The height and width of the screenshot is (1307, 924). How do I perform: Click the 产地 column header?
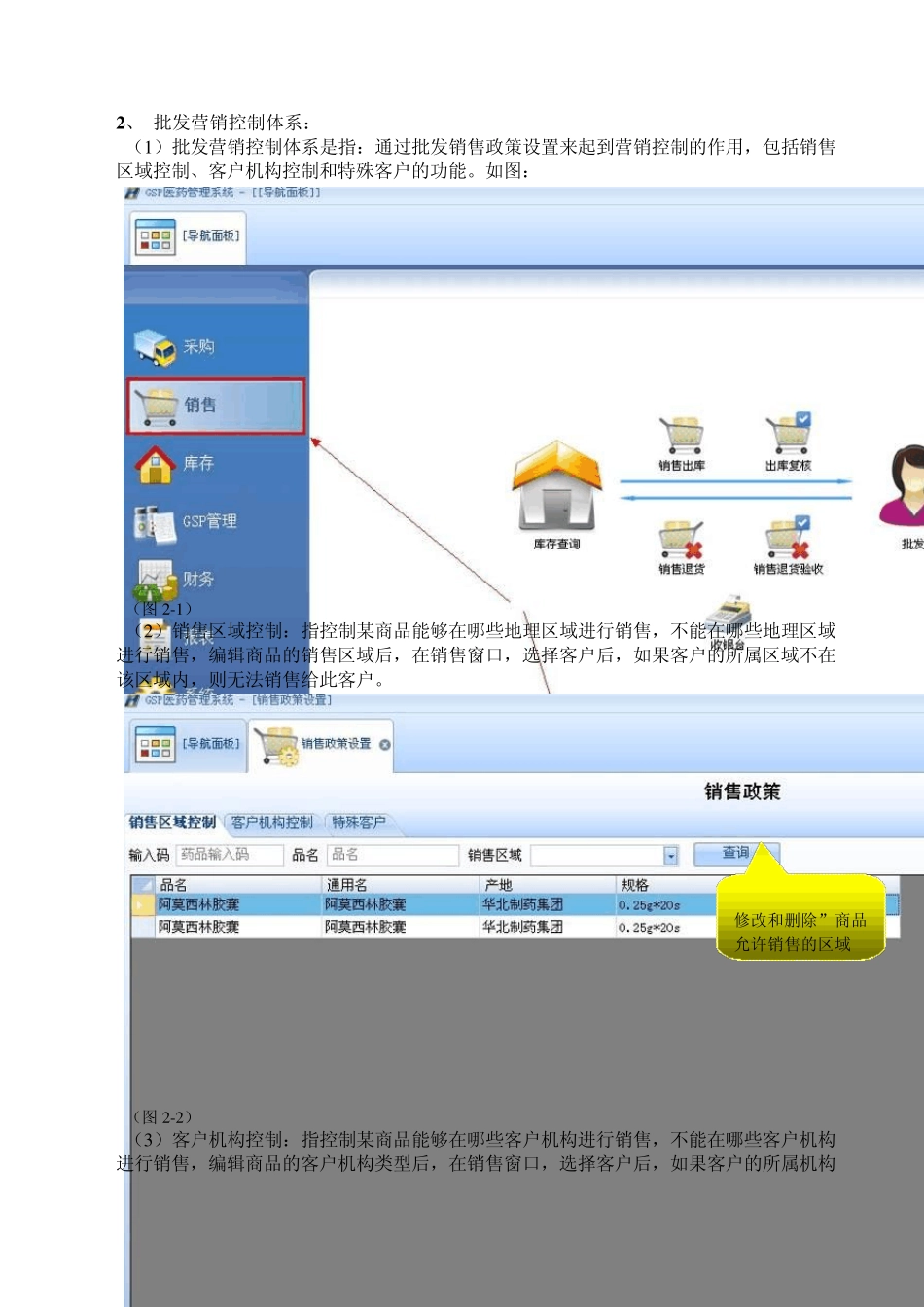click(x=549, y=885)
